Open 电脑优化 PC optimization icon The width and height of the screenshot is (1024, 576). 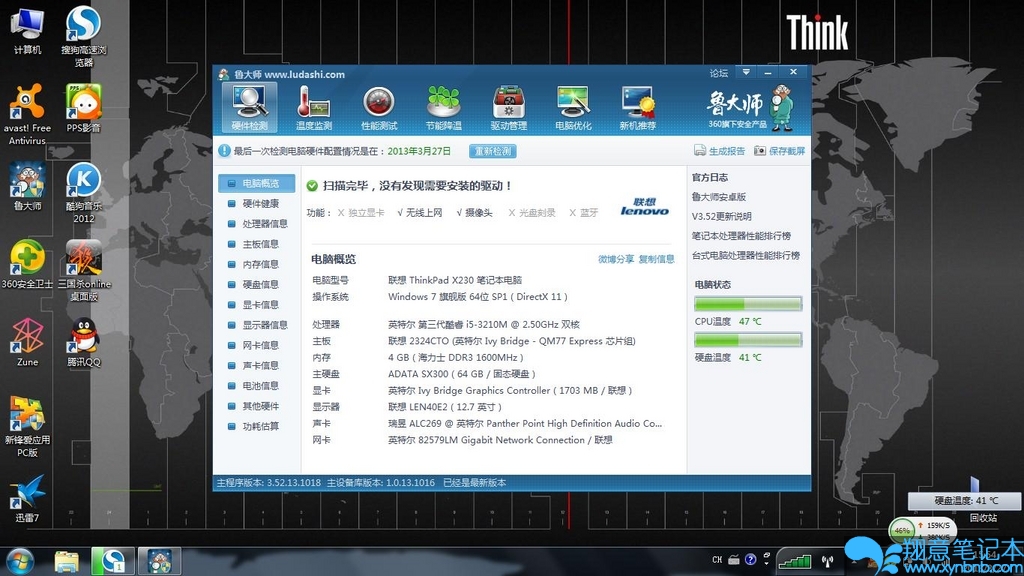click(x=573, y=108)
